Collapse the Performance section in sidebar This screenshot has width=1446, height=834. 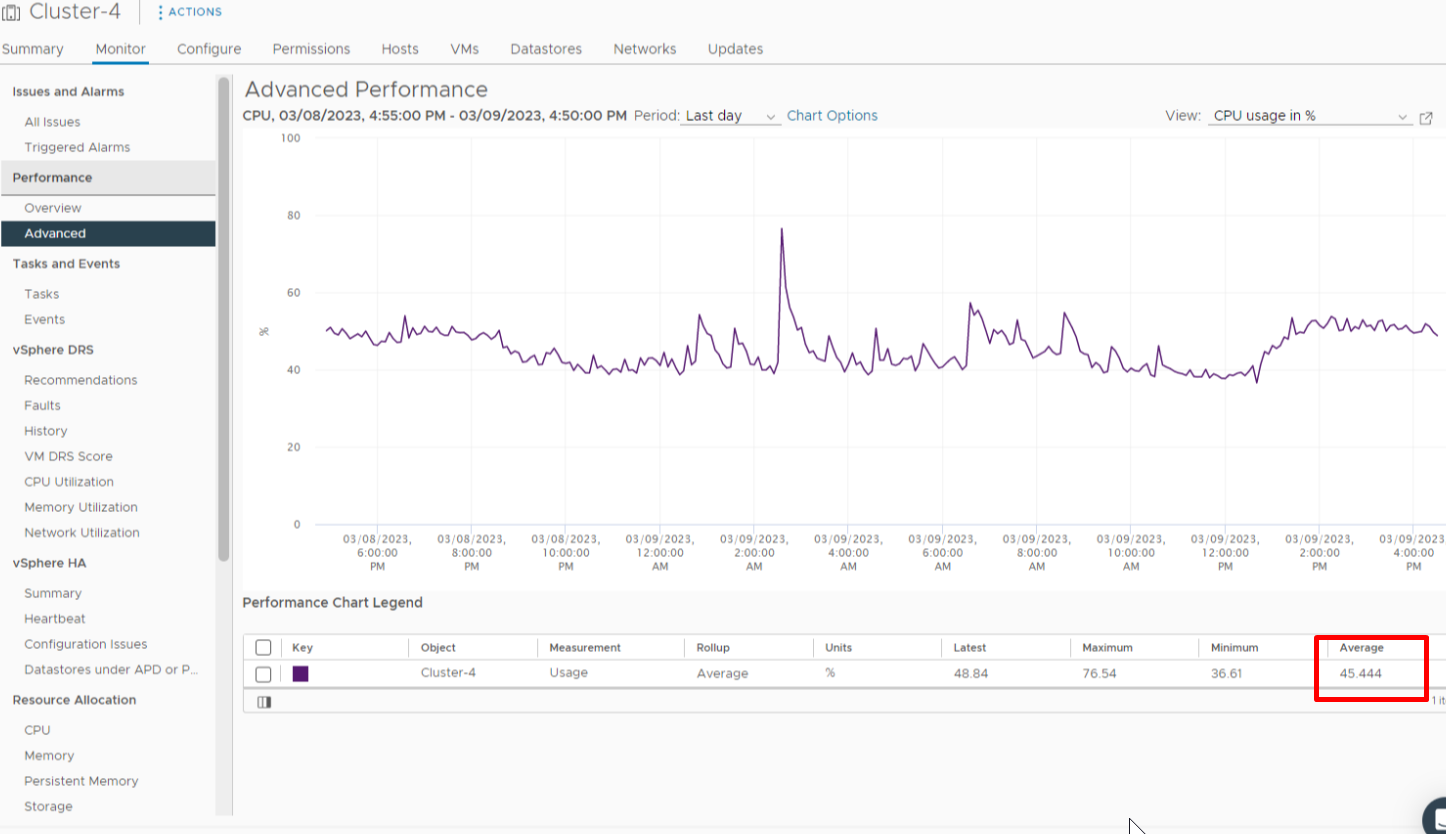pyautogui.click(x=52, y=178)
